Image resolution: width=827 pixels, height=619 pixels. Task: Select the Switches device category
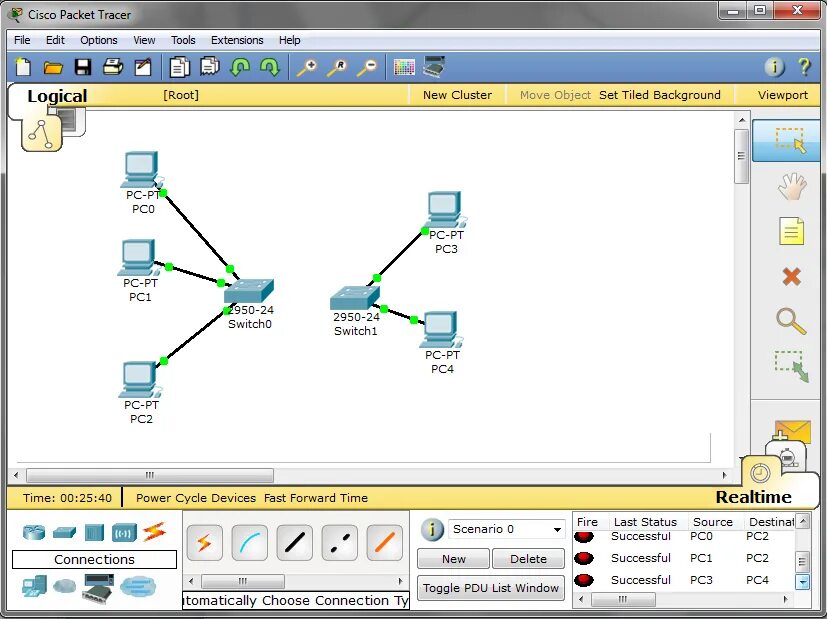coord(64,533)
